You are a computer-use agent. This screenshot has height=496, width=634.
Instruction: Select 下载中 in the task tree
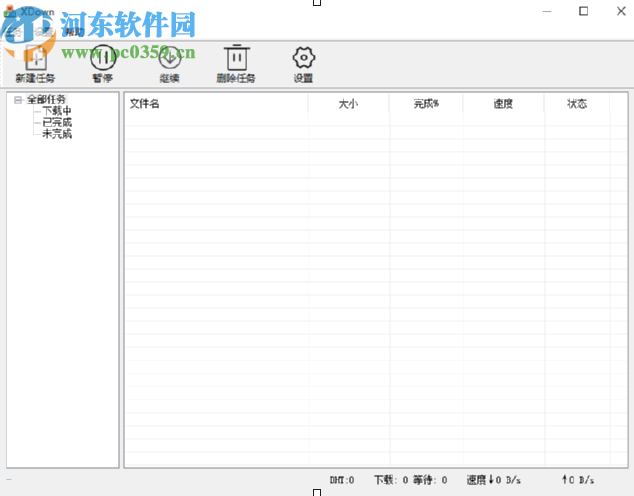[57, 111]
